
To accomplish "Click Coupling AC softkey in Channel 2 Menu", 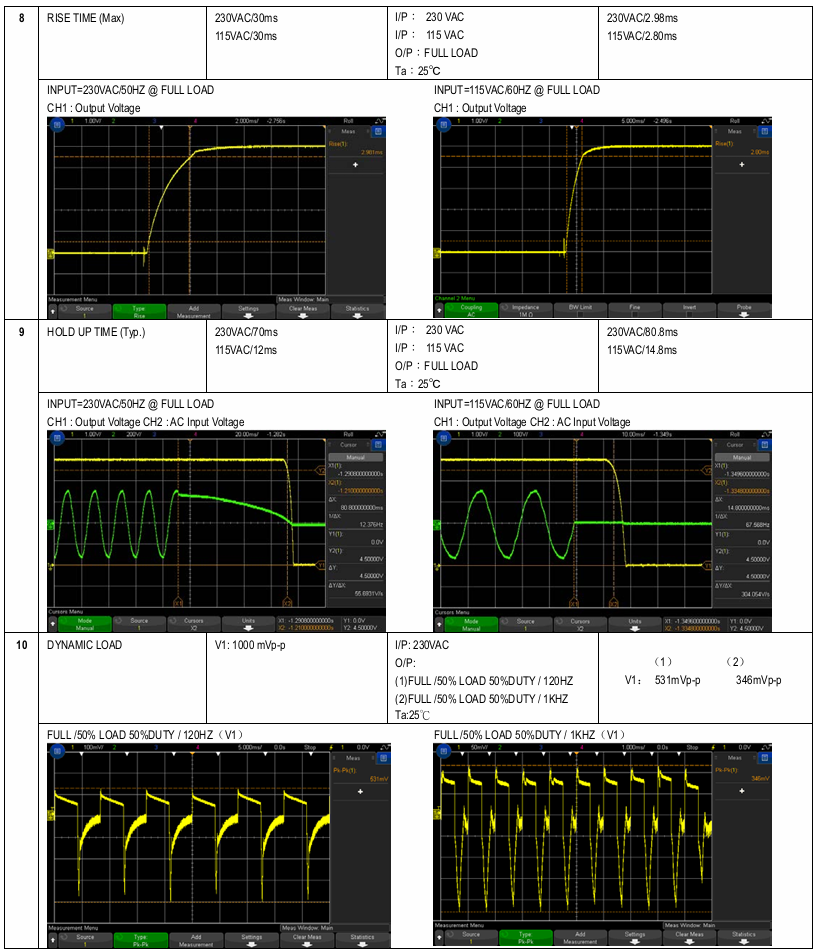I will click(x=472, y=310).
